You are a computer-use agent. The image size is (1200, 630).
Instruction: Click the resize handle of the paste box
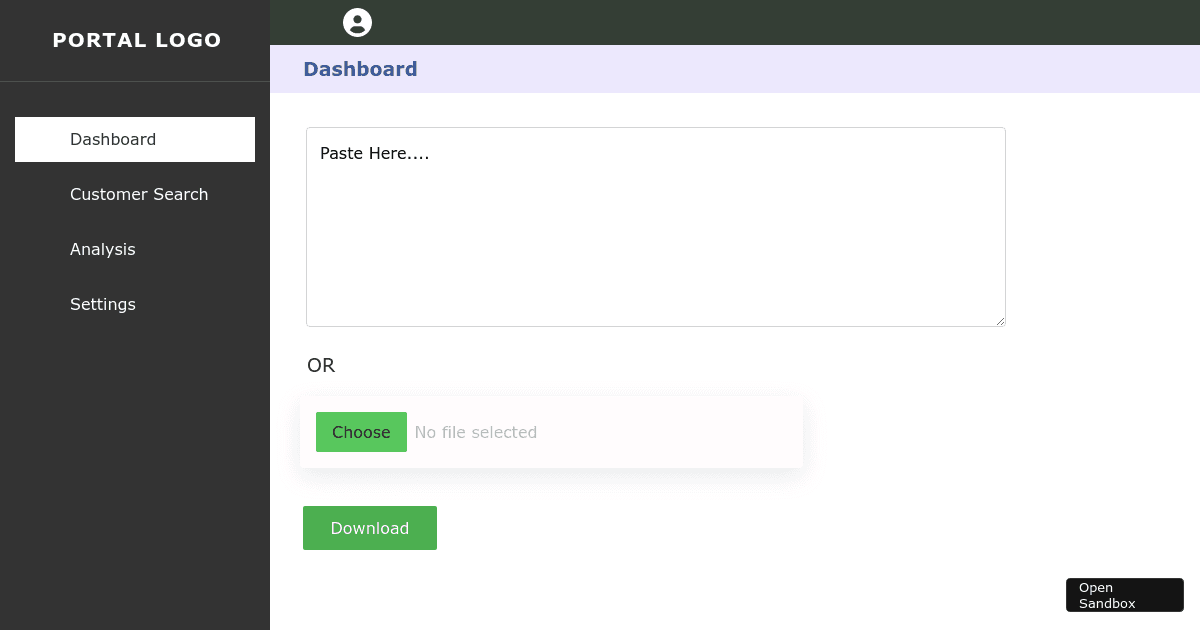pos(1001,321)
